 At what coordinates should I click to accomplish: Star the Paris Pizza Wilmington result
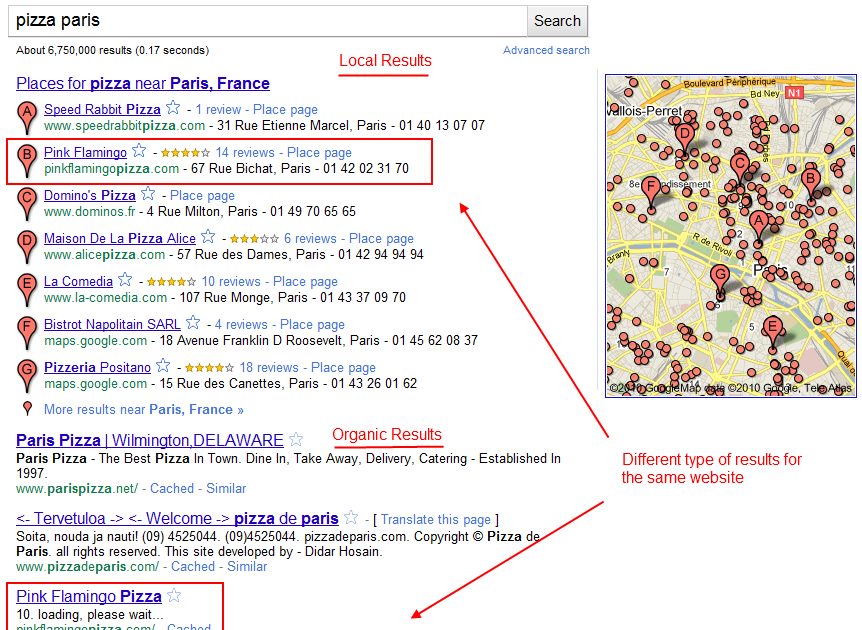[296, 439]
